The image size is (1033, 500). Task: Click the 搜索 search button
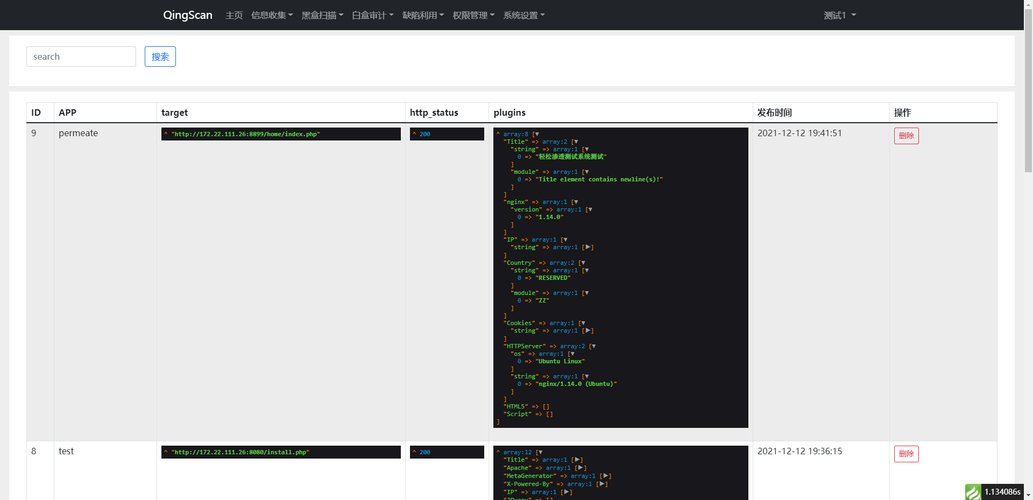point(160,57)
